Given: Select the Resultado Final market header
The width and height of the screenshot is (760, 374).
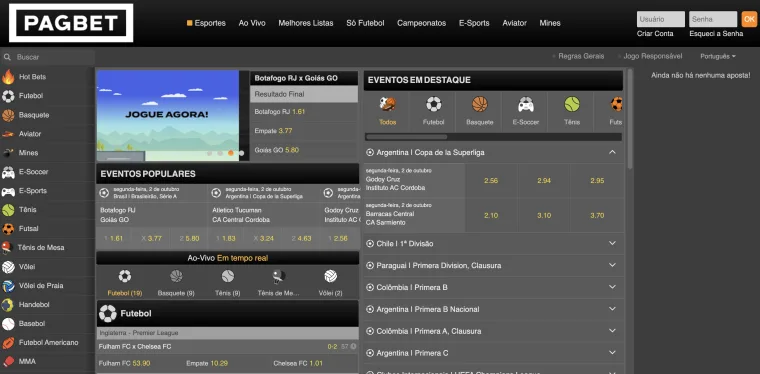Looking at the screenshot, I should tap(304, 94).
